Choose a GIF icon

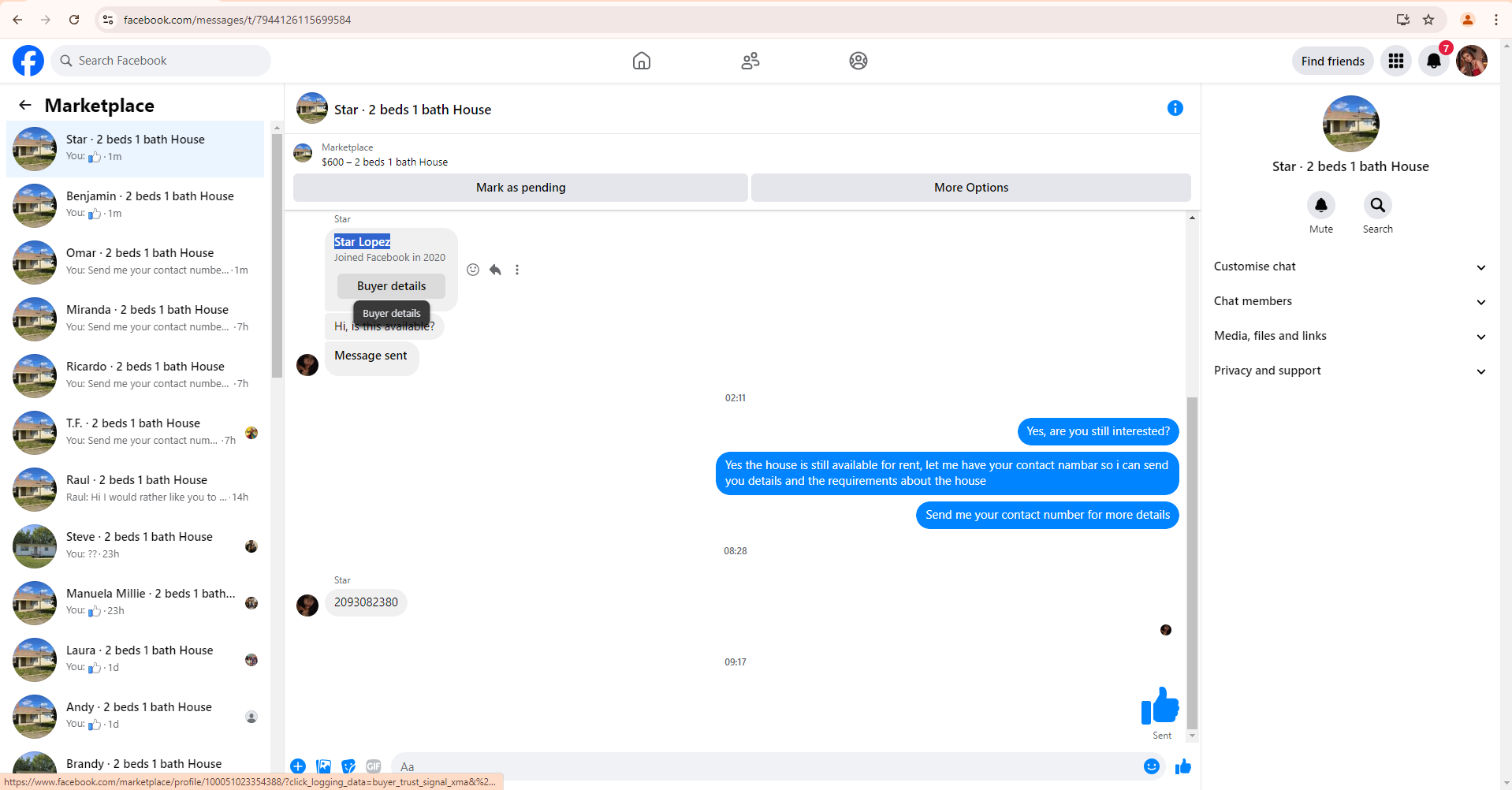[x=374, y=766]
